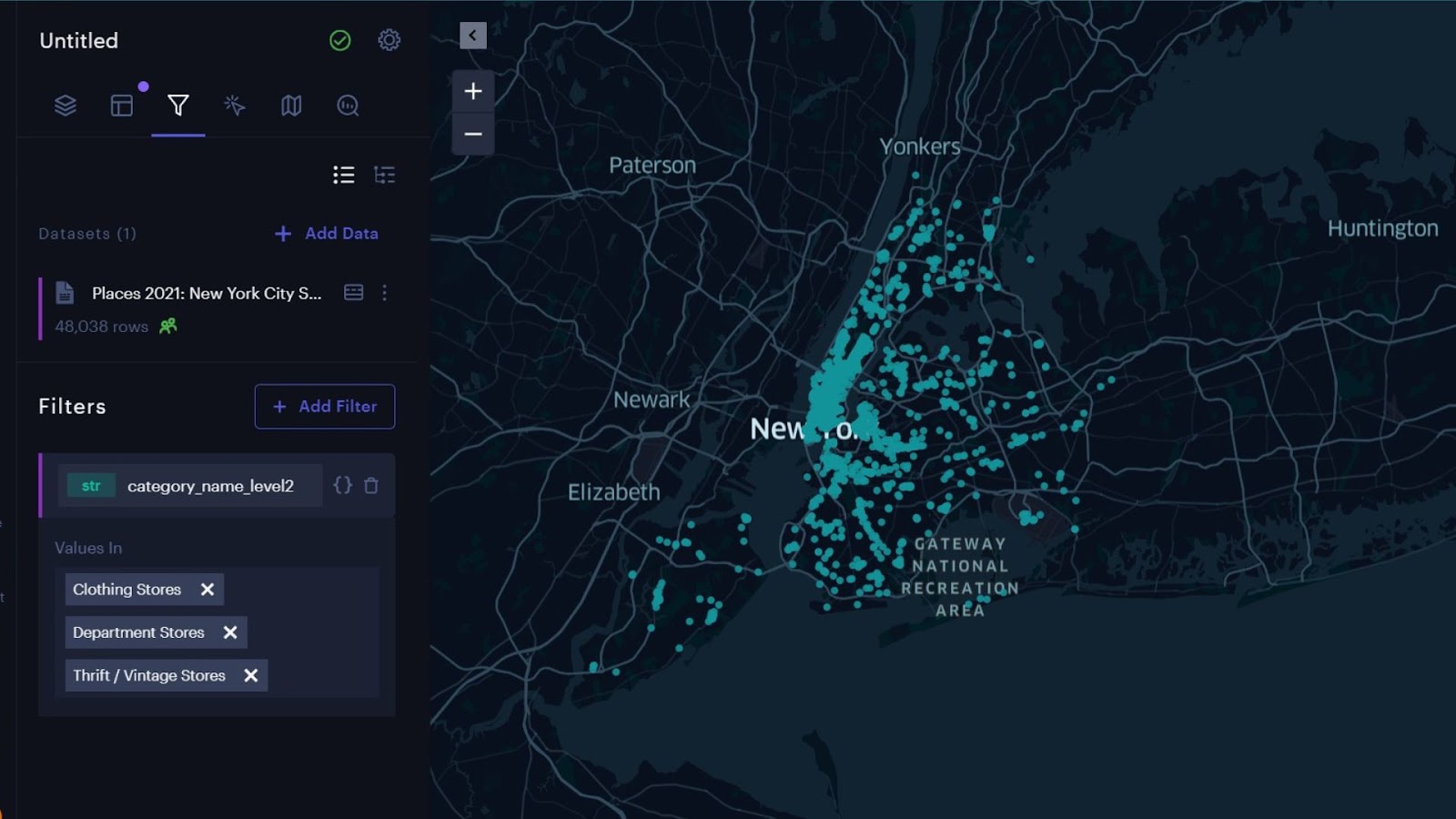
Task: Click the shared dataset people icon
Action: [168, 326]
